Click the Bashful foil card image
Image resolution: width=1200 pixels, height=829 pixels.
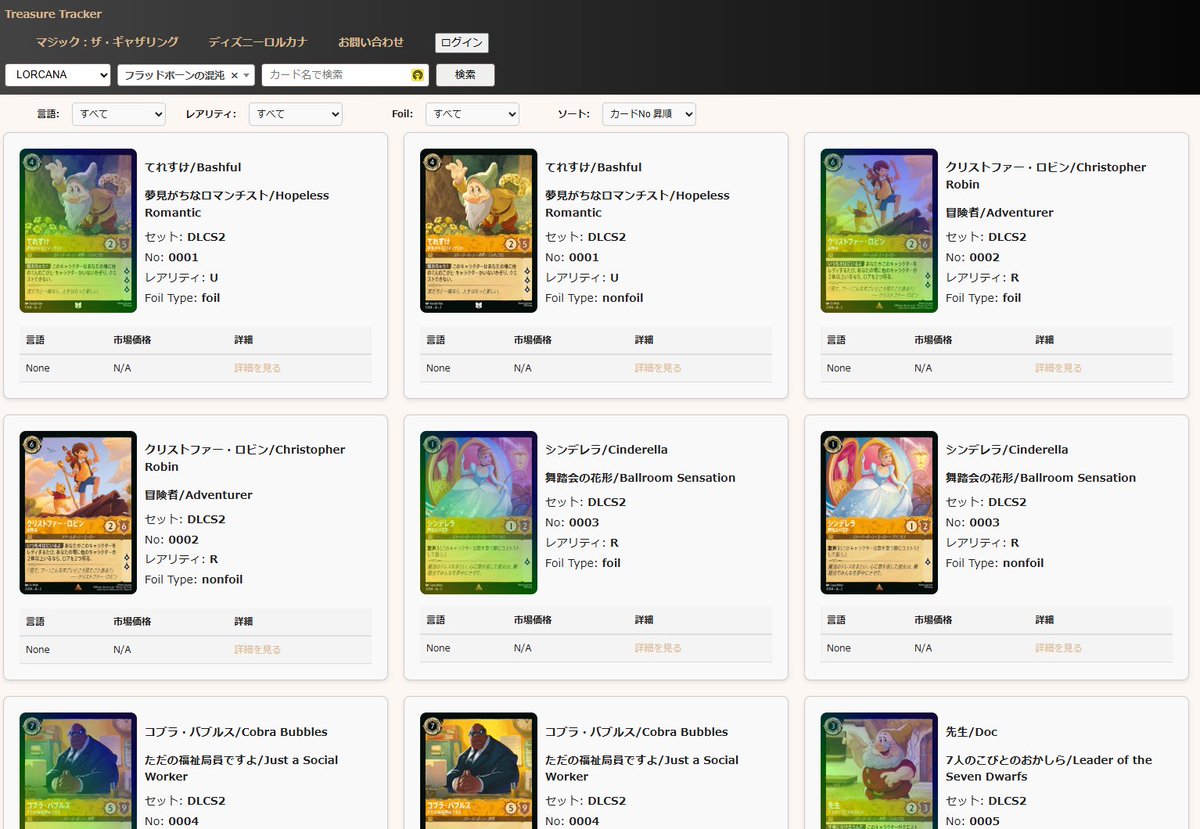[78, 231]
